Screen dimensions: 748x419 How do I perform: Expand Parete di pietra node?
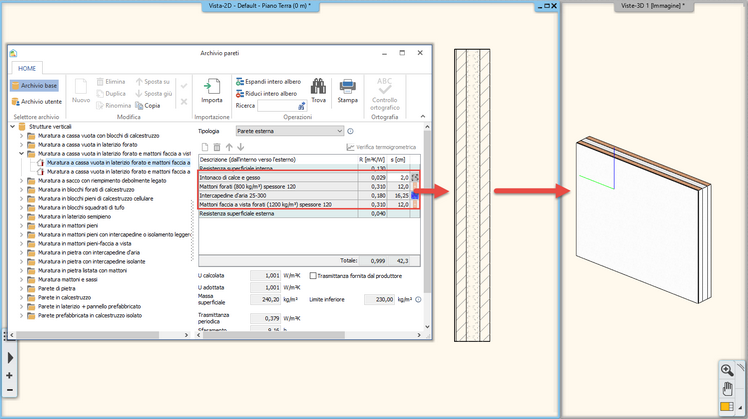click(x=21, y=289)
